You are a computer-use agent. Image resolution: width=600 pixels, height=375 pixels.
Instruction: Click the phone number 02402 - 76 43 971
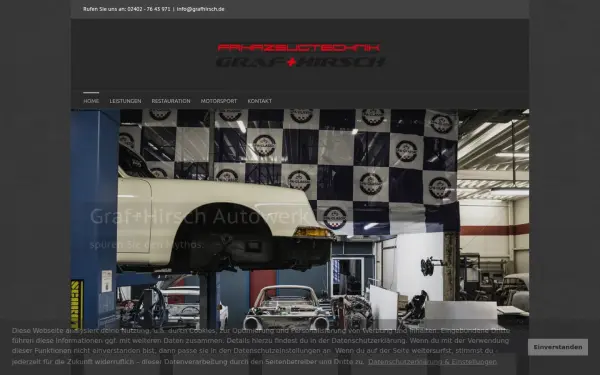pos(149,9)
